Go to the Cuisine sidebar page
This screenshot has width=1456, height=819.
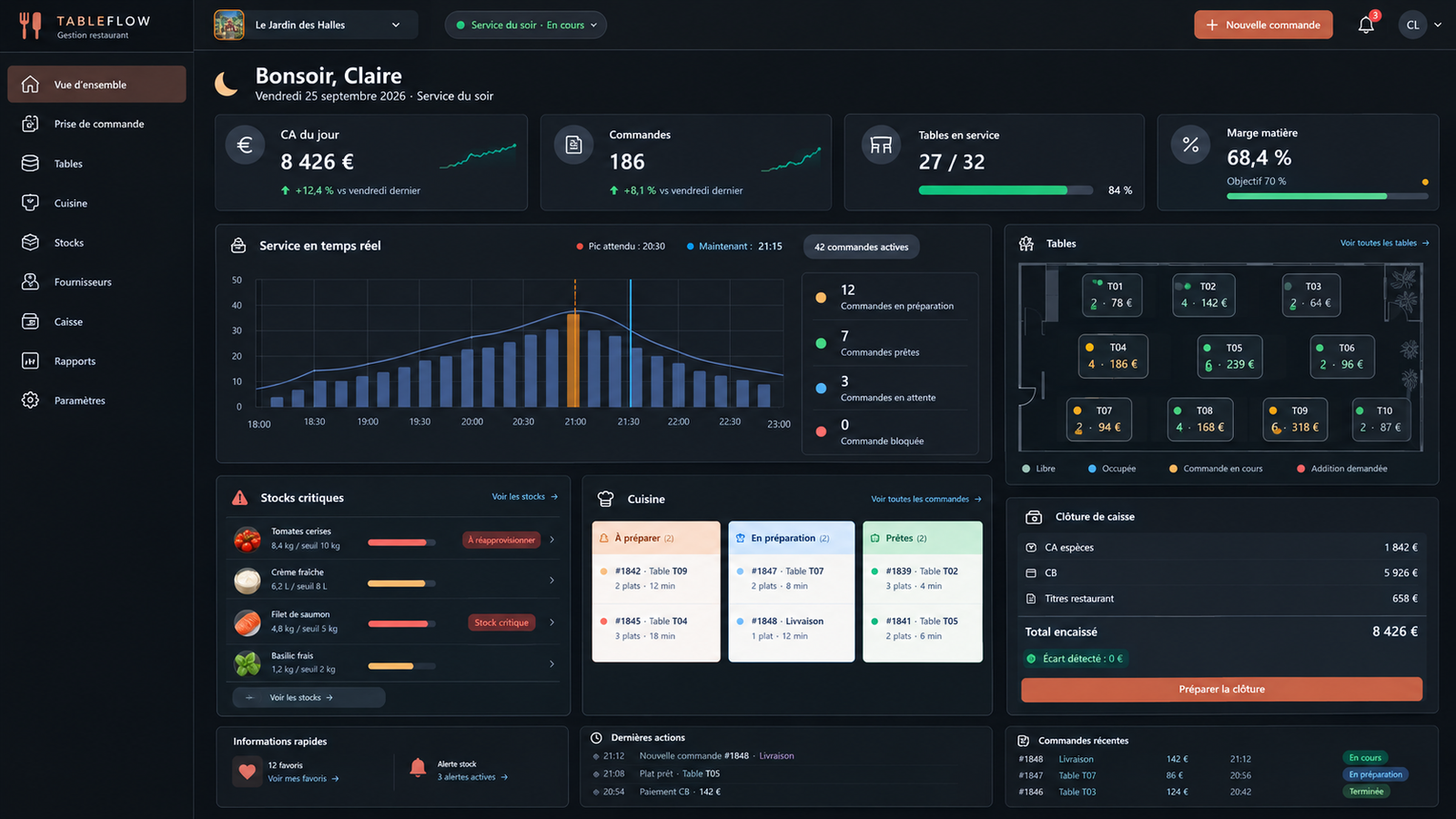[x=96, y=203]
